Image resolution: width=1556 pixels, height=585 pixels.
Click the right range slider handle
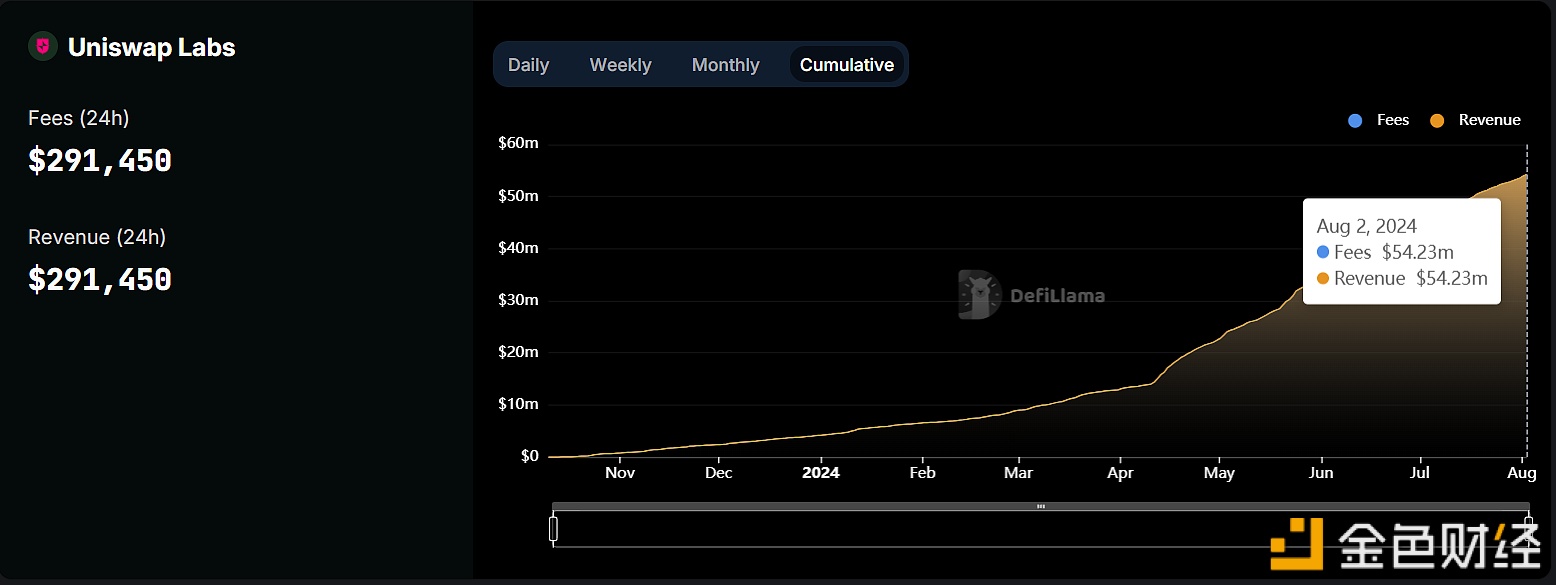(1529, 528)
